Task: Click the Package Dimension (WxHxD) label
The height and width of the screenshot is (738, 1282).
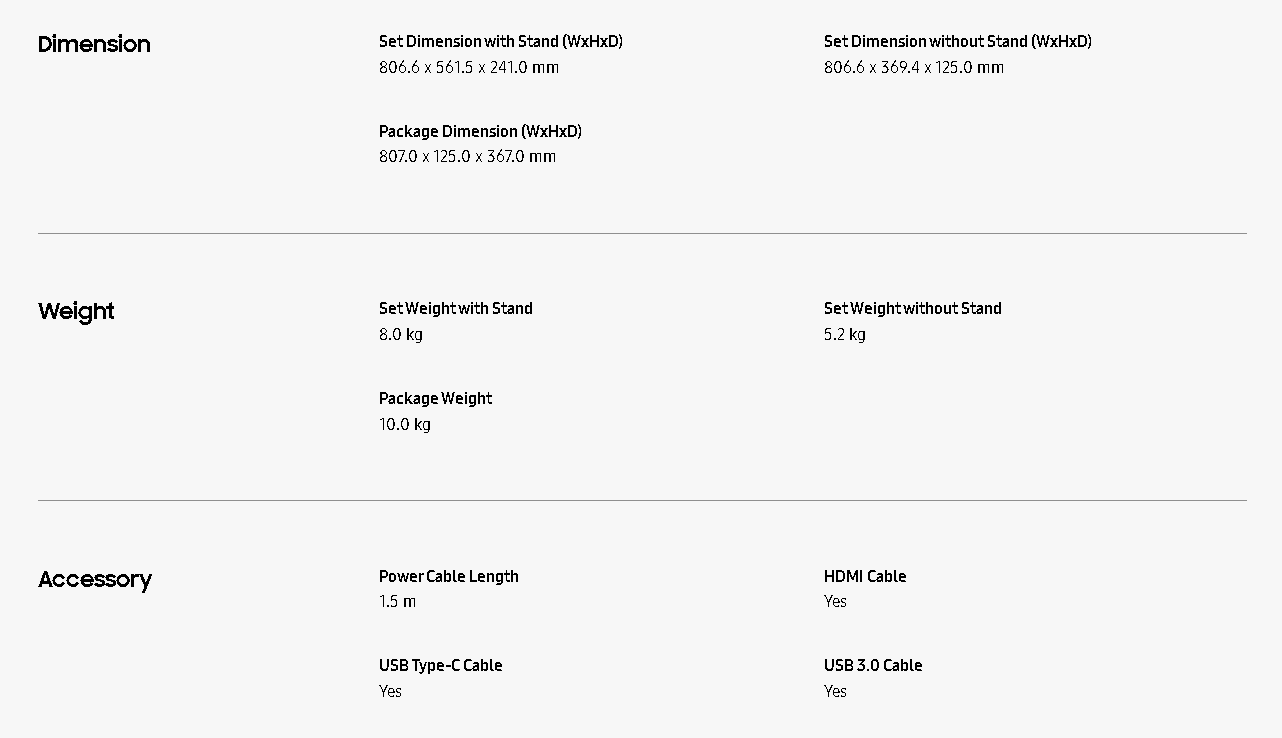Action: click(x=480, y=131)
